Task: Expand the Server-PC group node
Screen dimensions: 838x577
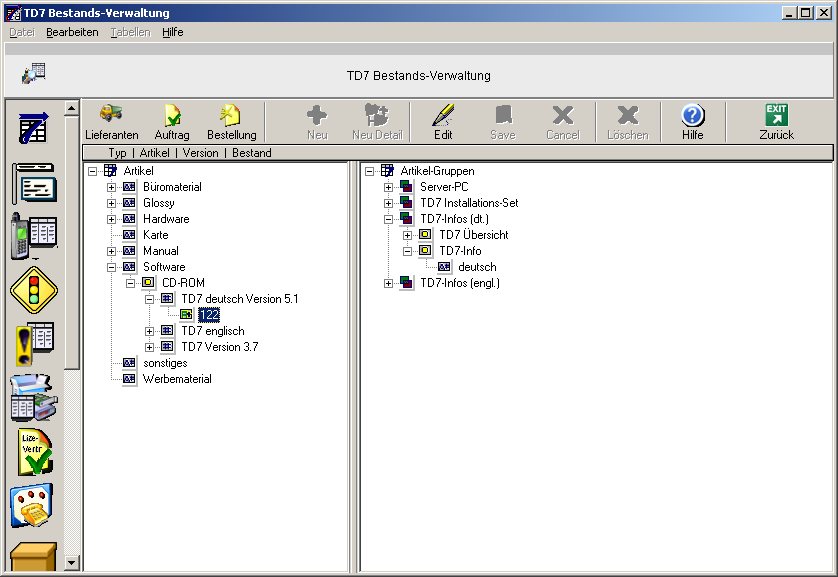Action: click(389, 187)
